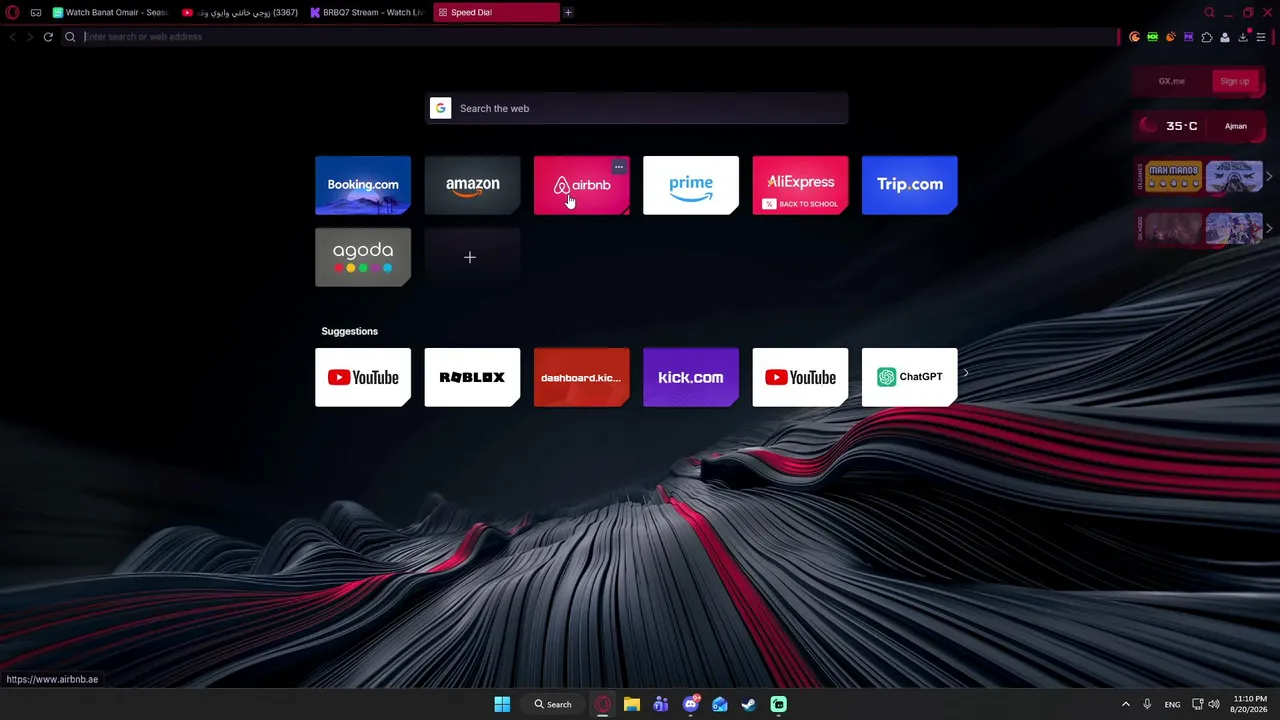
Task: Click the add-a-site plus tile
Action: click(472, 257)
